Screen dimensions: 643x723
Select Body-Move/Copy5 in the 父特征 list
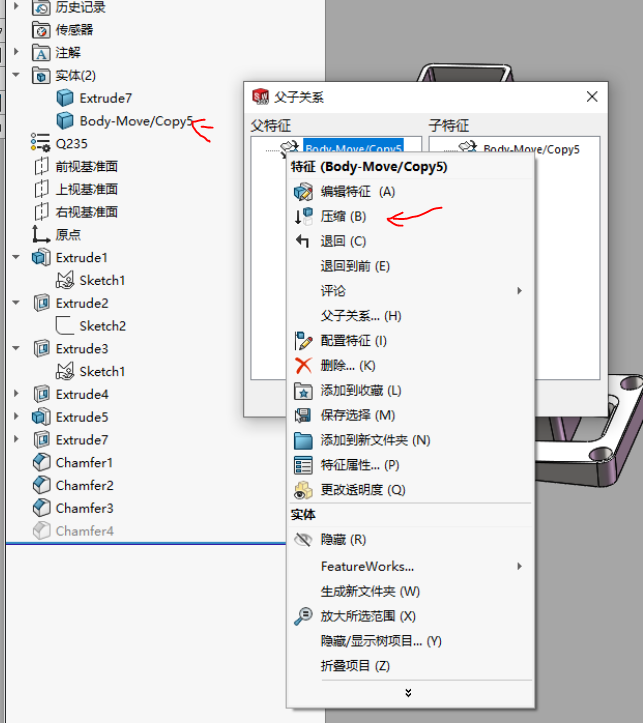[x=354, y=148]
